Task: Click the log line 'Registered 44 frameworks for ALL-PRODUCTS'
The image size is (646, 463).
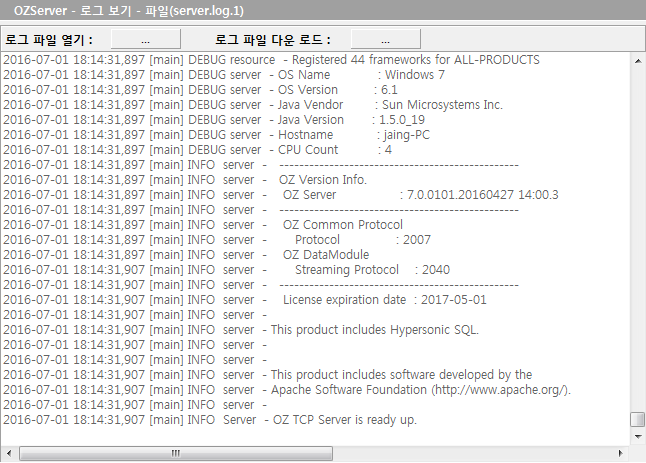Action: (271, 60)
